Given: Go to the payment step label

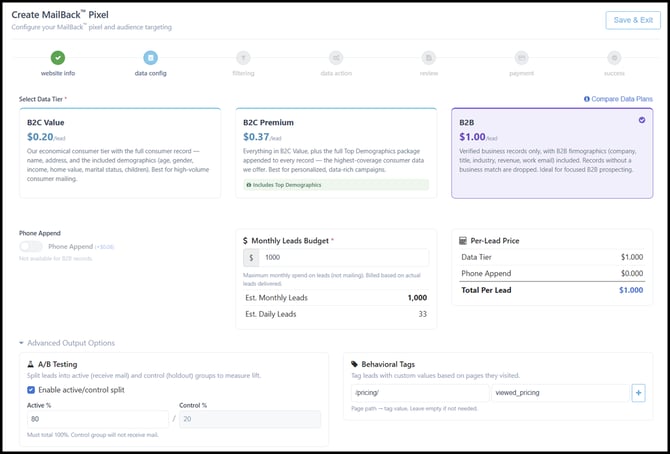Looking at the screenshot, I should click(x=521, y=73).
